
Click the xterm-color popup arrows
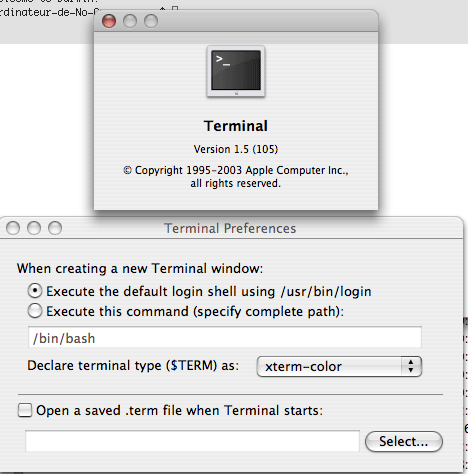[411, 366]
